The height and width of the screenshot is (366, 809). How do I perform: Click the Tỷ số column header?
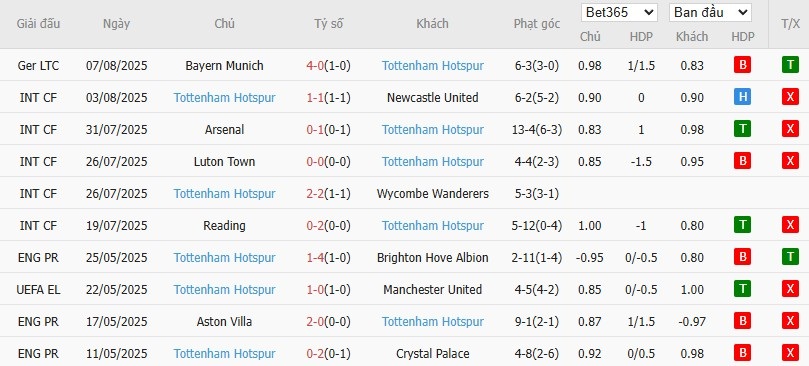(x=329, y=24)
